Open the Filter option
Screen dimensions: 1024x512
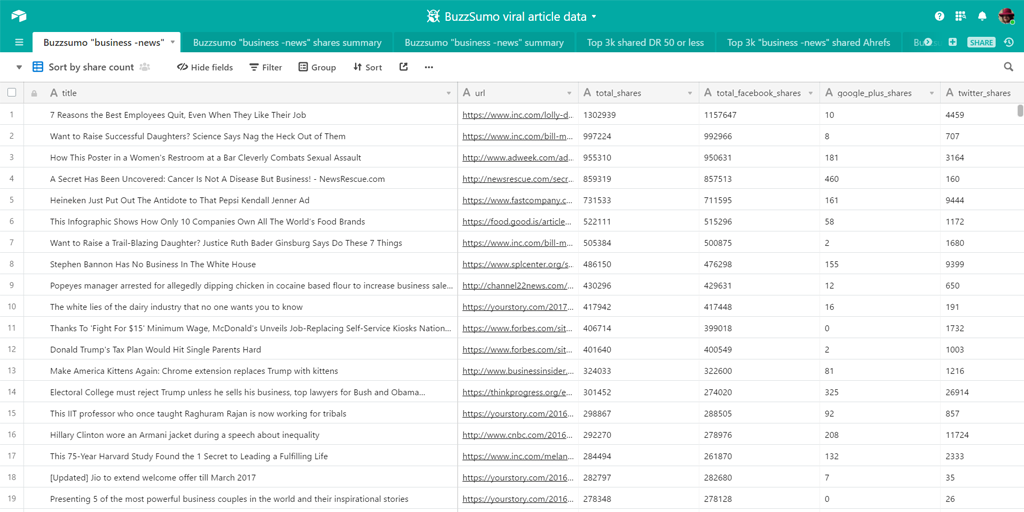tap(265, 67)
